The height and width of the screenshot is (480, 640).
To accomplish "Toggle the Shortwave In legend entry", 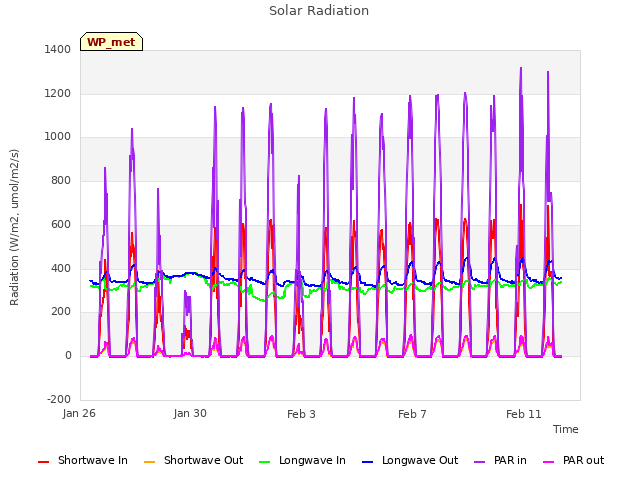I will point(83,460).
